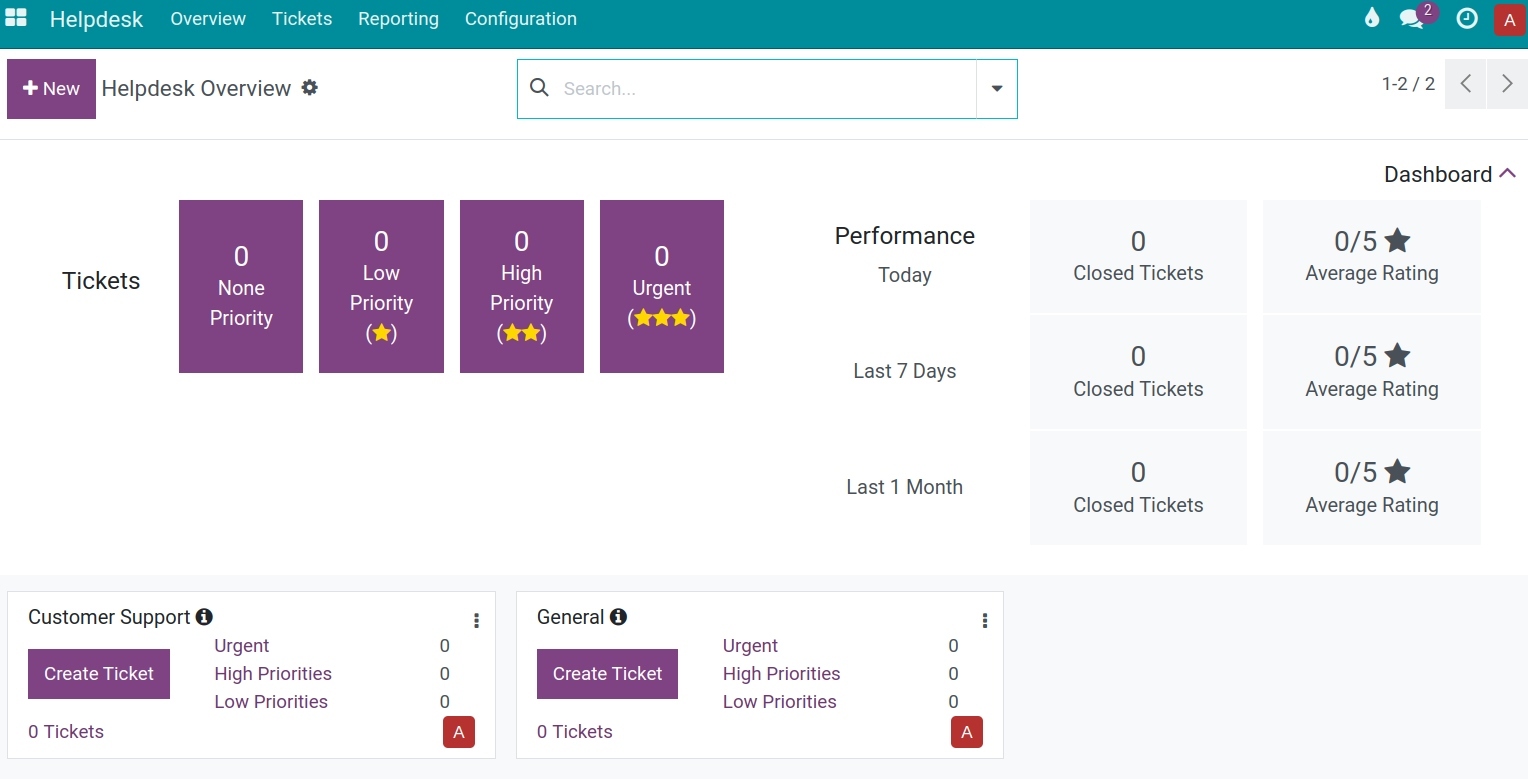Click the Last 1 Month label
1528x779 pixels.
pyautogui.click(x=905, y=487)
